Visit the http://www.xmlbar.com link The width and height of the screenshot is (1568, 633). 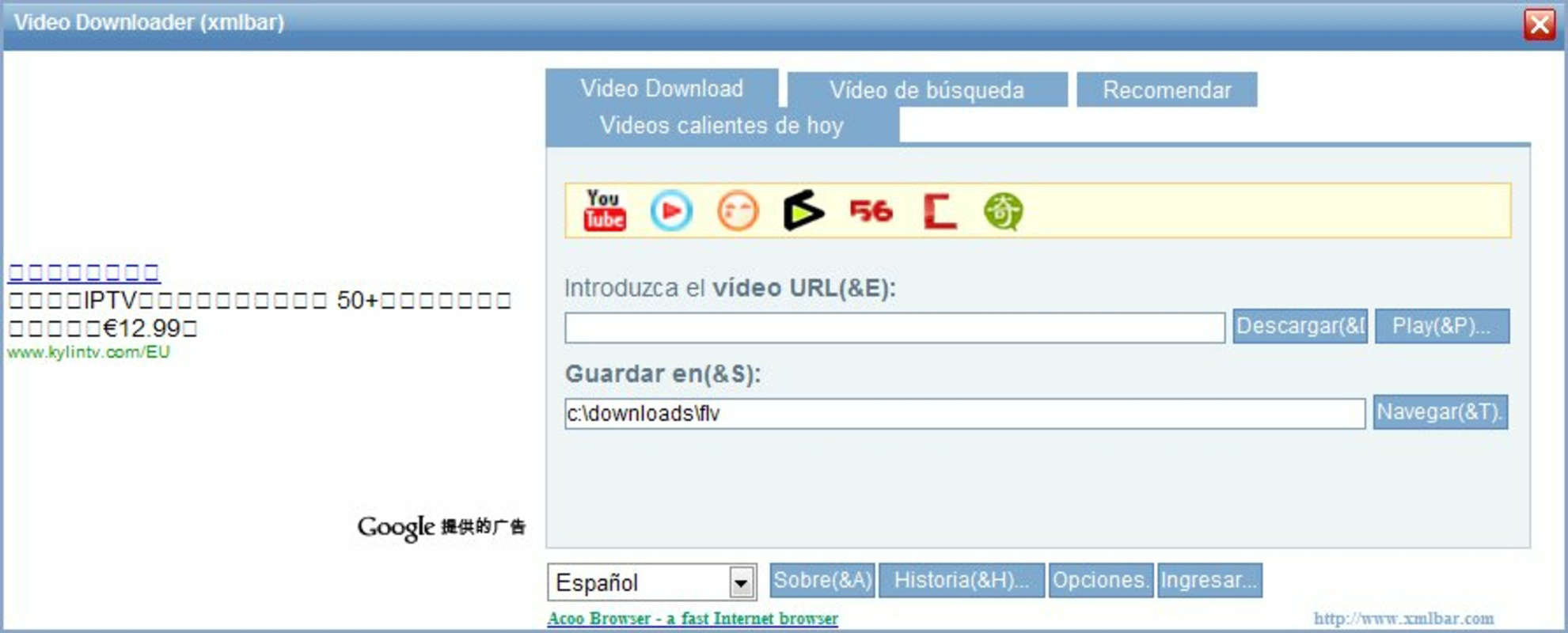(x=1403, y=619)
